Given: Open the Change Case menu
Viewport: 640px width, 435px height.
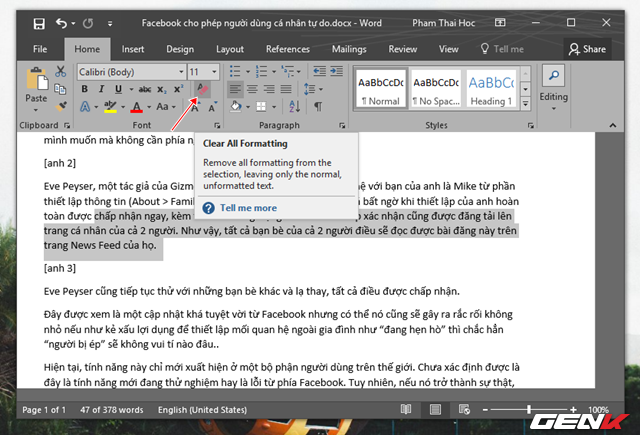Looking at the screenshot, I should tap(165, 107).
